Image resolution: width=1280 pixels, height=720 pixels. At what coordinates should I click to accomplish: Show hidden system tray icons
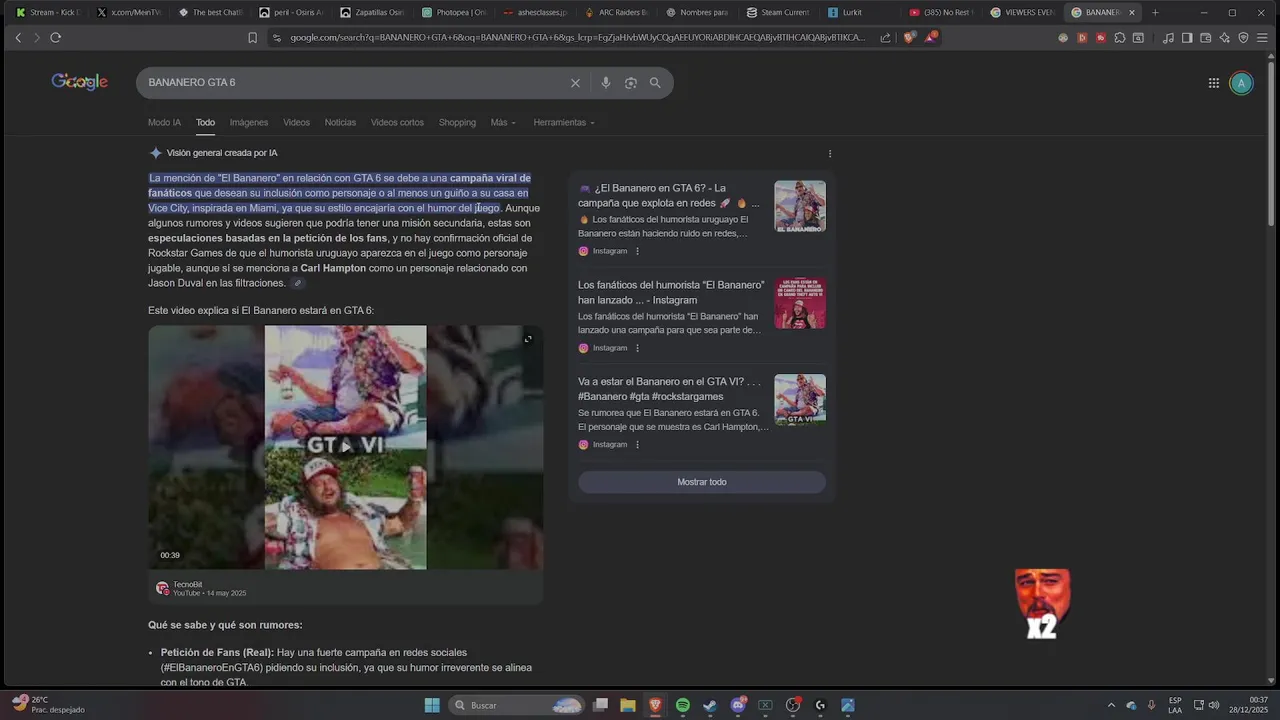(x=1111, y=705)
